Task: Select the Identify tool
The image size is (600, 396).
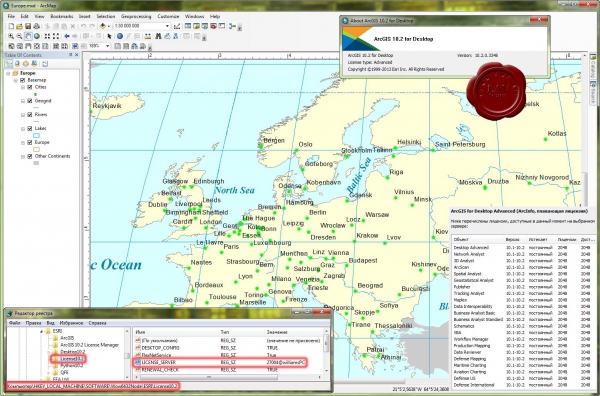Action: [x=120, y=36]
